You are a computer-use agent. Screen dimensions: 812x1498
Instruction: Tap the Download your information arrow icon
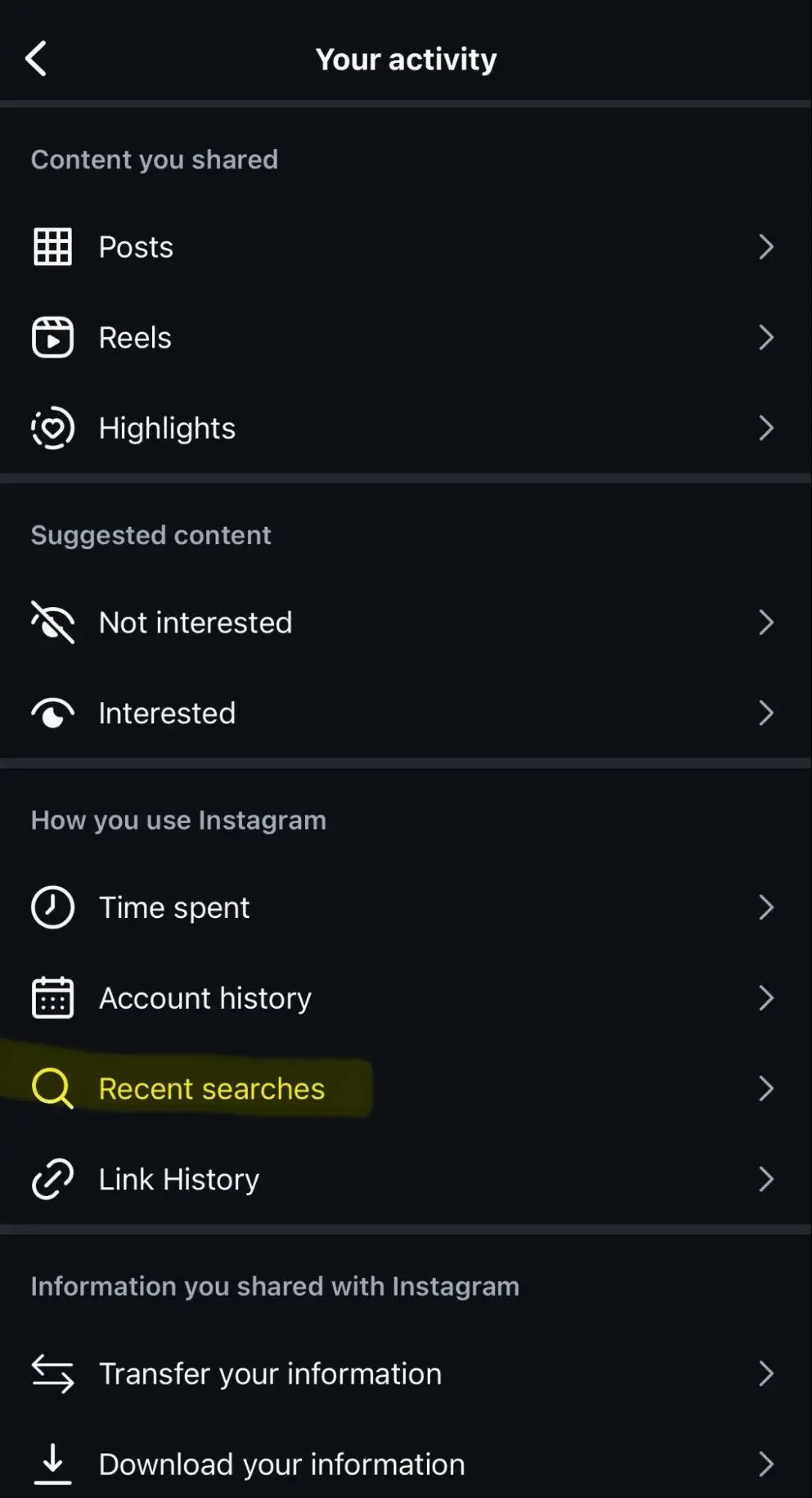52,1464
